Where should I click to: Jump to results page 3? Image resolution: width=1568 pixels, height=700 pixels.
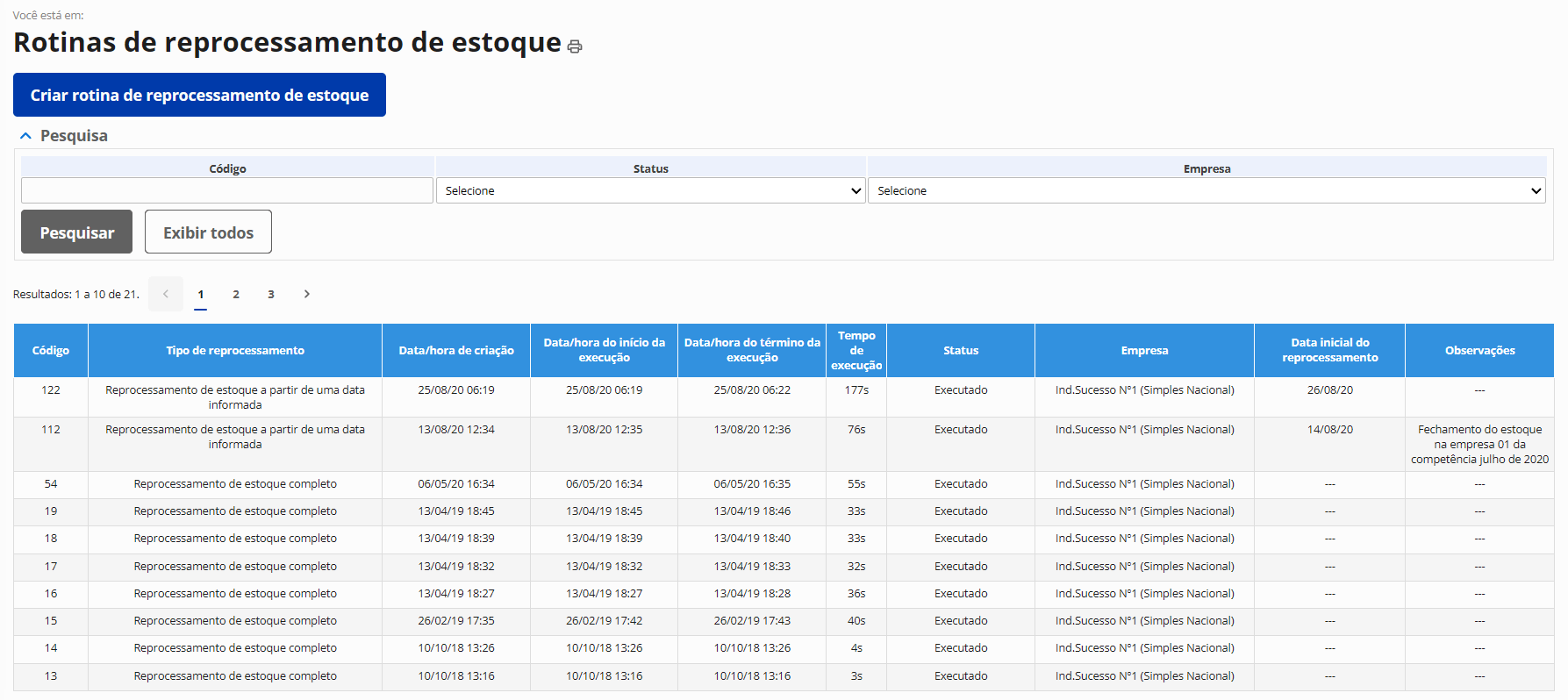click(x=271, y=294)
